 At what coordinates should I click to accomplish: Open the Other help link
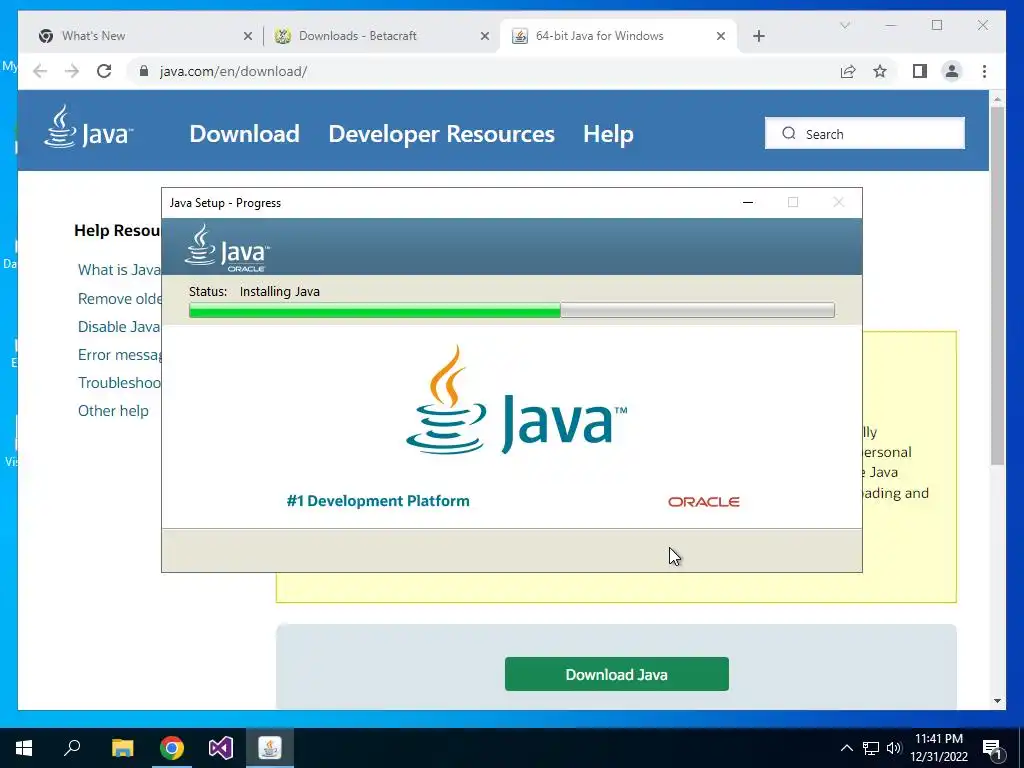coord(113,411)
